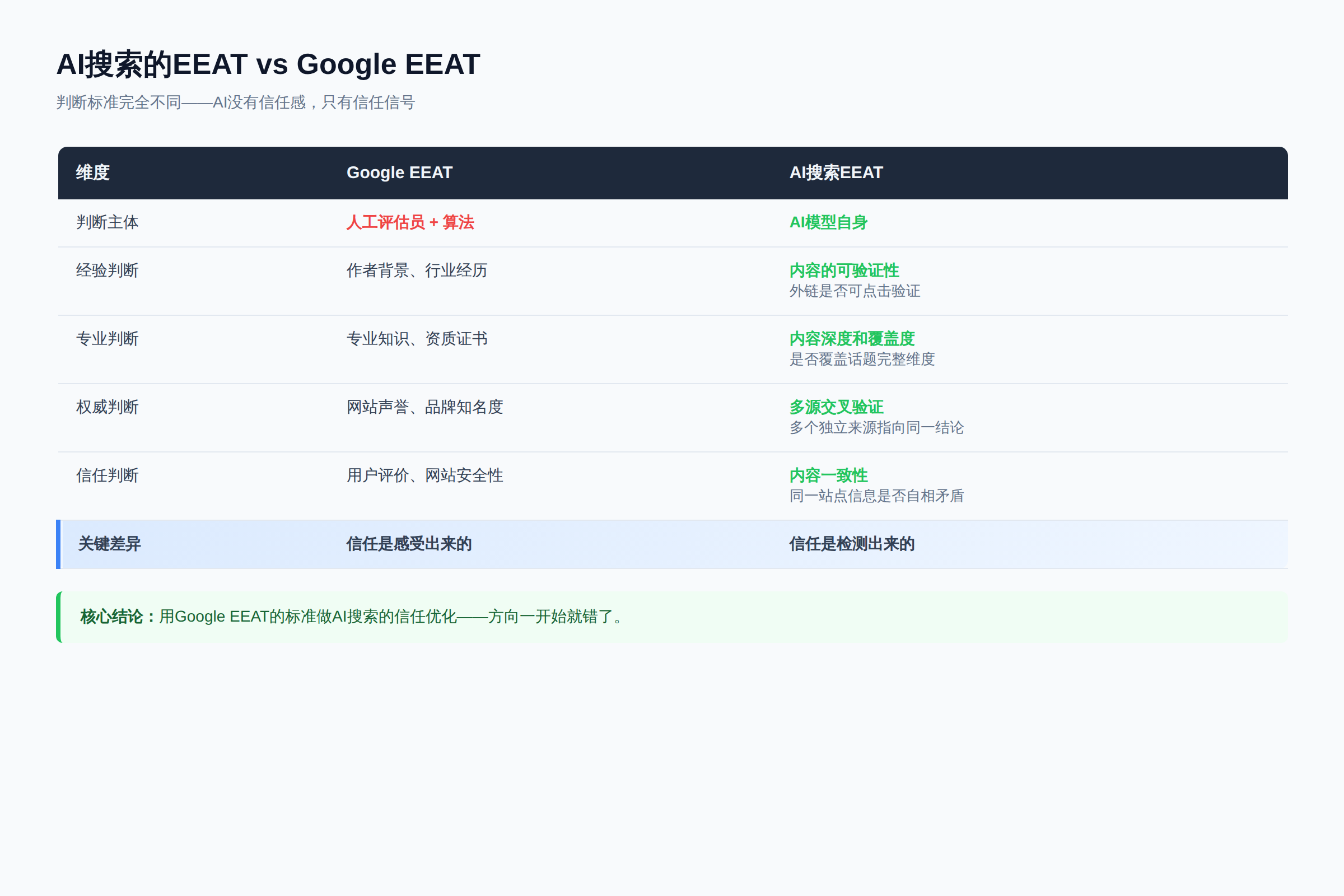This screenshot has width=1344, height=896.
Task: Click the 'Google EEAT' column header
Action: pos(399,172)
